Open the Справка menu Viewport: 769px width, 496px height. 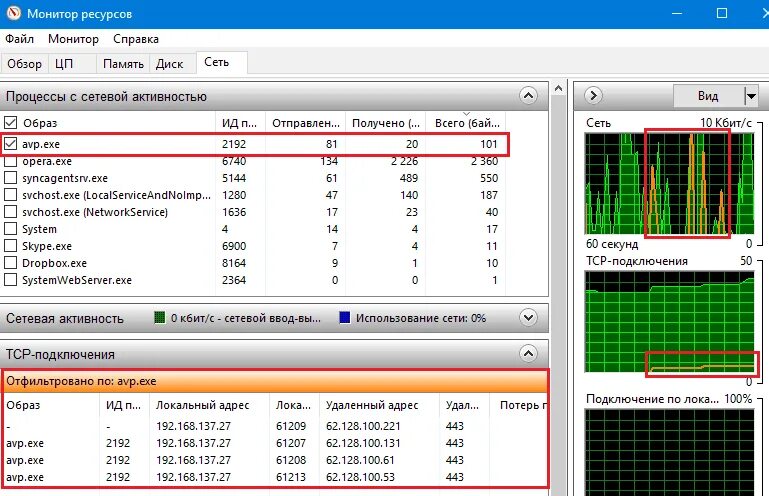click(x=136, y=39)
